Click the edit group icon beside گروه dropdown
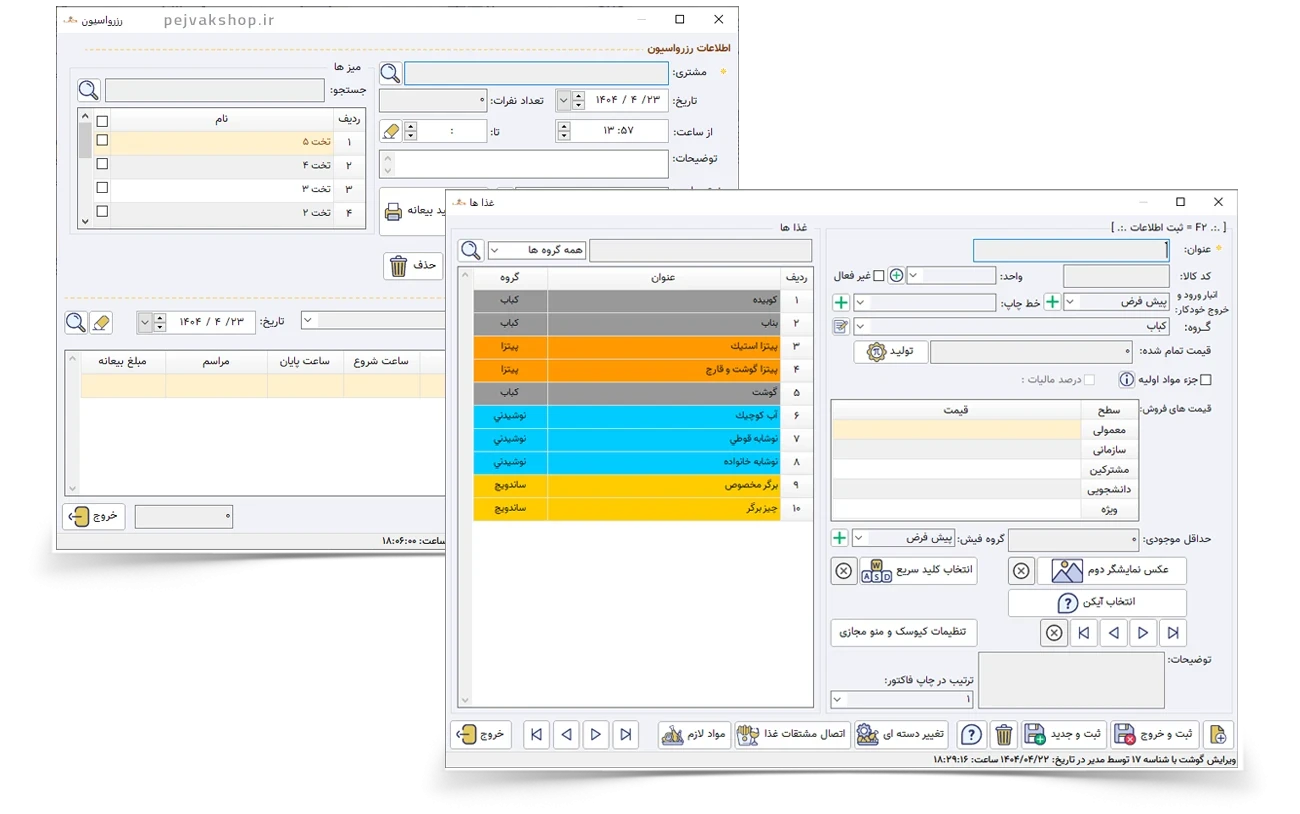This screenshot has height=814, width=1300. click(x=841, y=327)
